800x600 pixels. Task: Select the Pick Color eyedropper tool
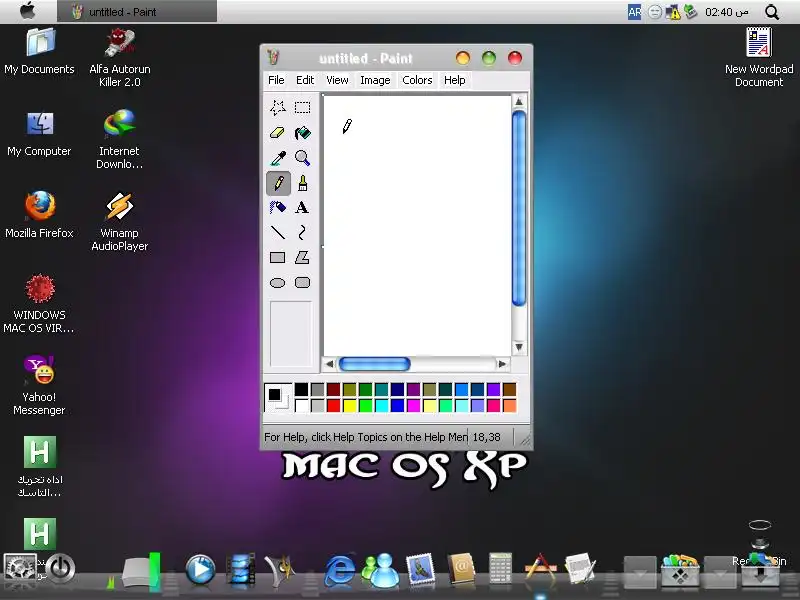tap(278, 158)
